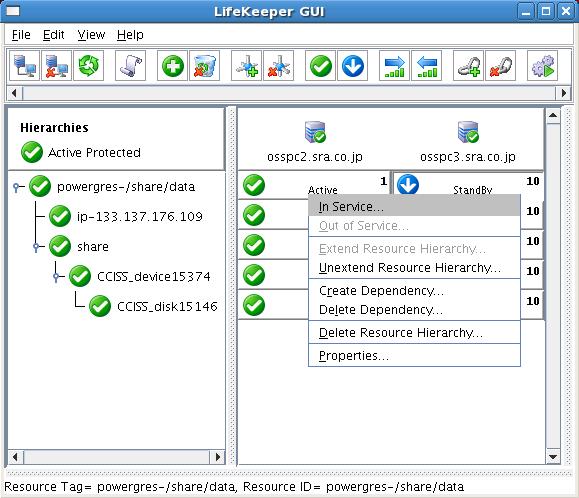
Task: Select the powergres-/share/data resource label
Action: pos(126,187)
